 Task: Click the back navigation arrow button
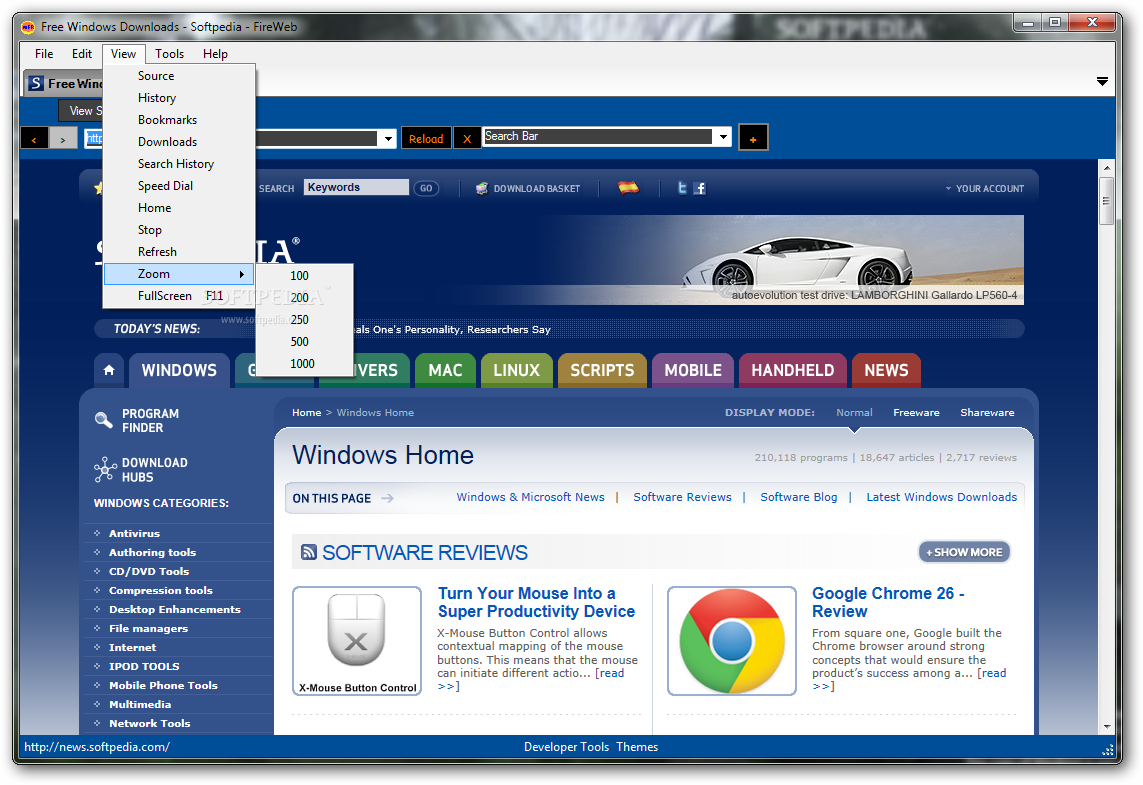pos(34,138)
